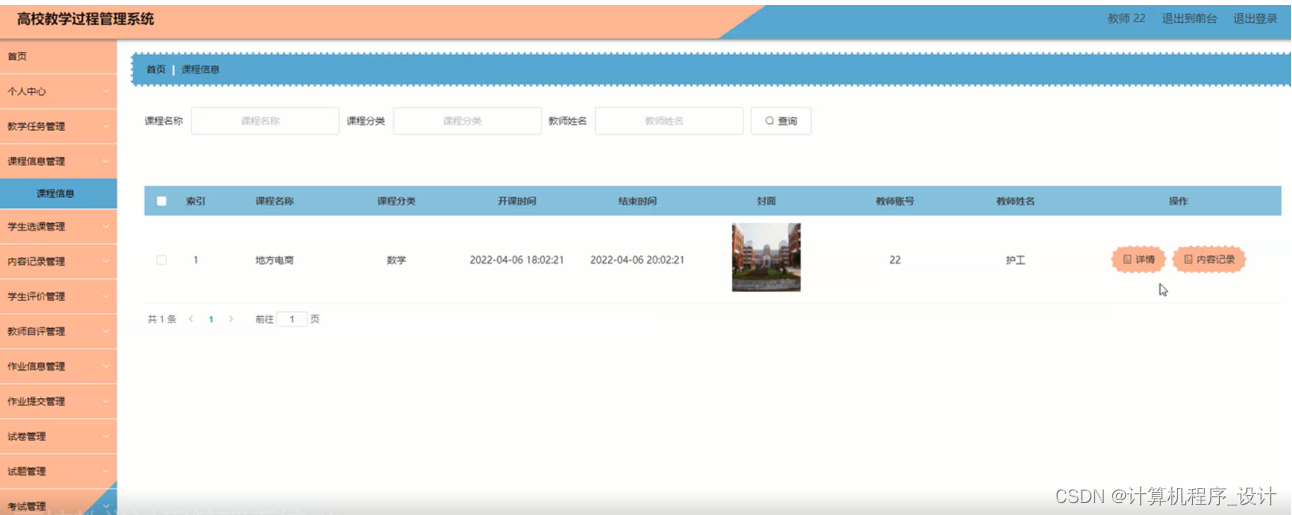Click the 教师 22 account label
1292x515 pixels.
click(x=1126, y=18)
